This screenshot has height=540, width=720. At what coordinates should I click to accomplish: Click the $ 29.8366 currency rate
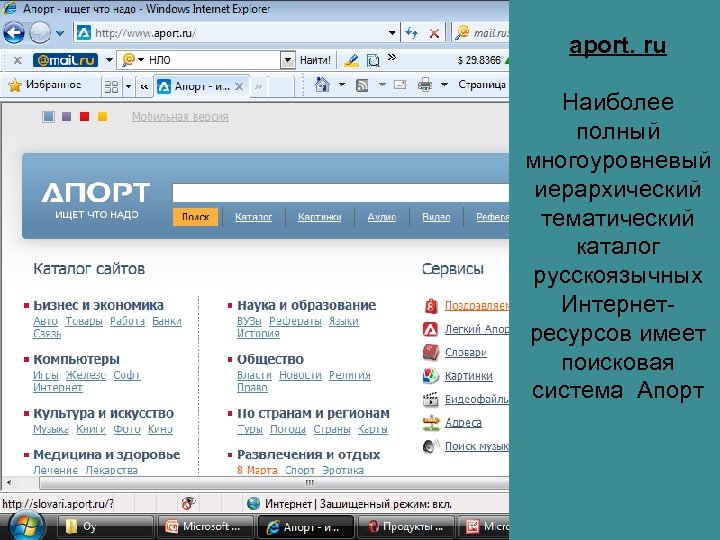479,60
